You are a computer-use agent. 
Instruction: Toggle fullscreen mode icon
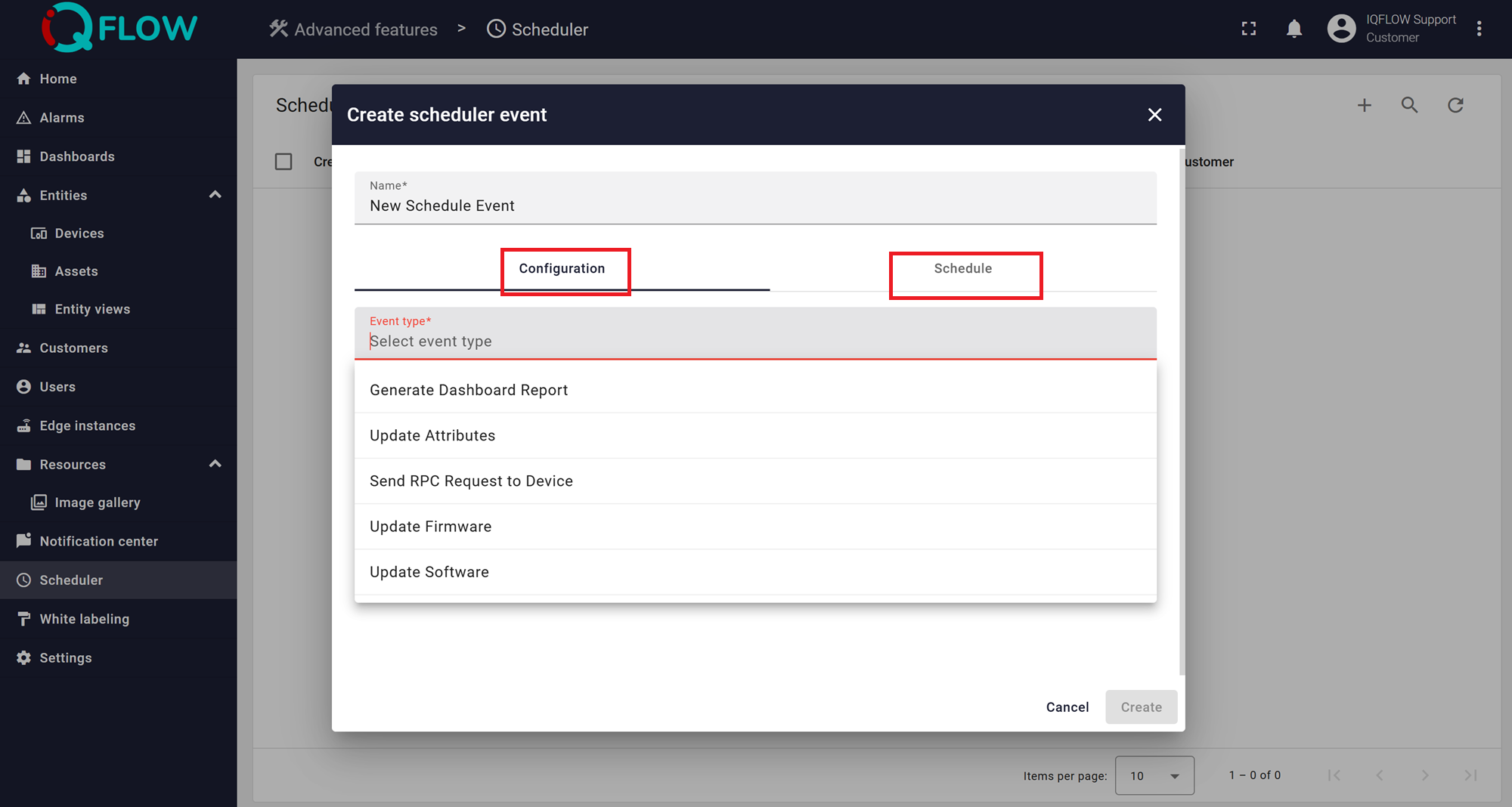tap(1249, 29)
